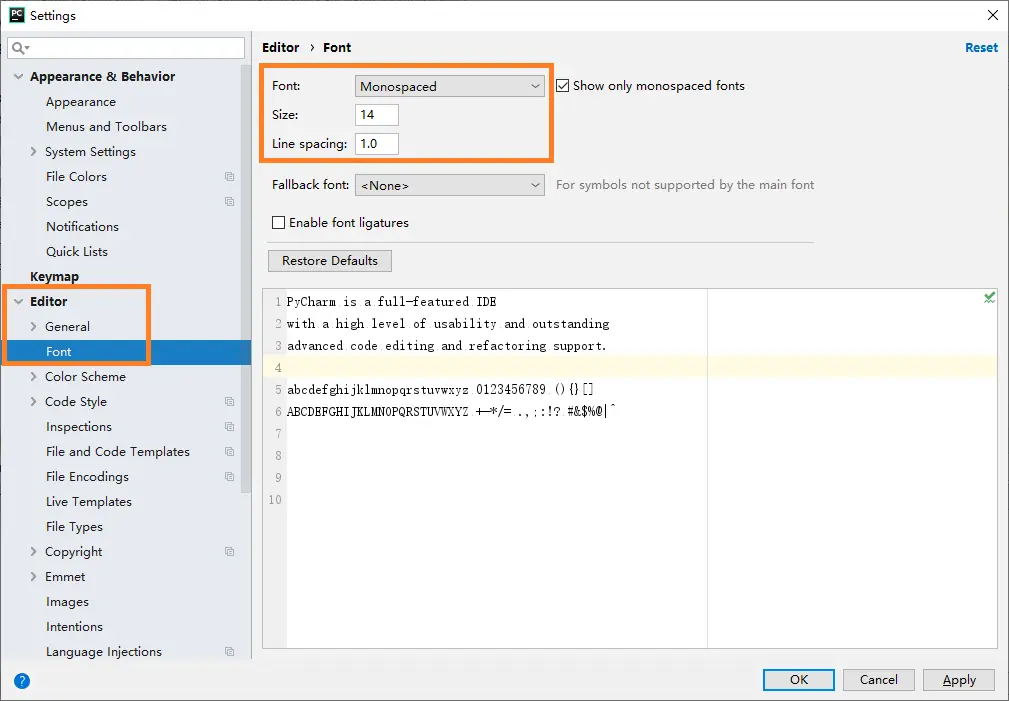Expand the Emmet node
1009x701 pixels.
33,577
